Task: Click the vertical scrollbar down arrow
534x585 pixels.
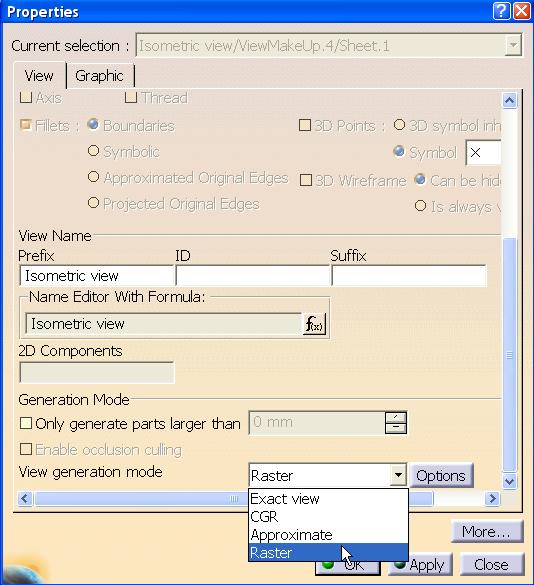Action: [509, 481]
